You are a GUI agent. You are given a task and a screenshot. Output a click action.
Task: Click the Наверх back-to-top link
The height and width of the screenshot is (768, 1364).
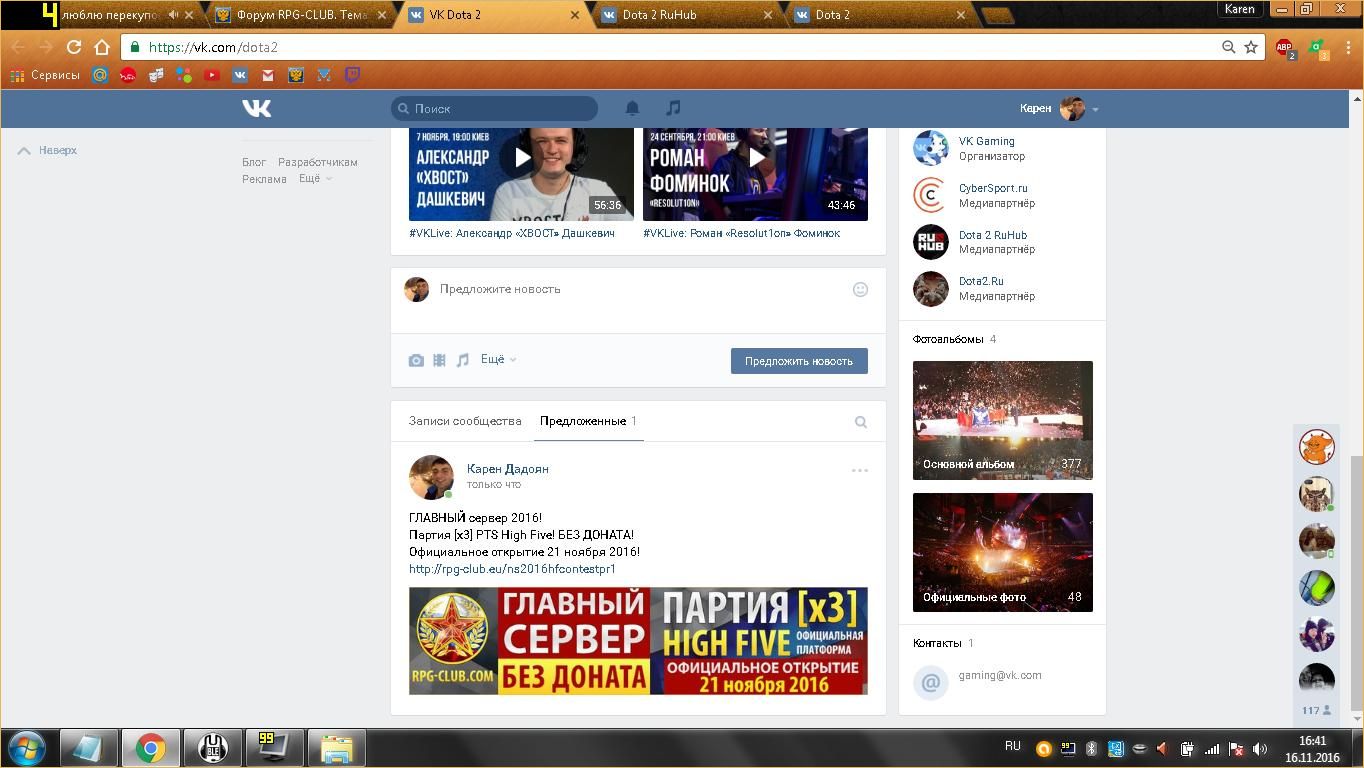[x=48, y=150]
